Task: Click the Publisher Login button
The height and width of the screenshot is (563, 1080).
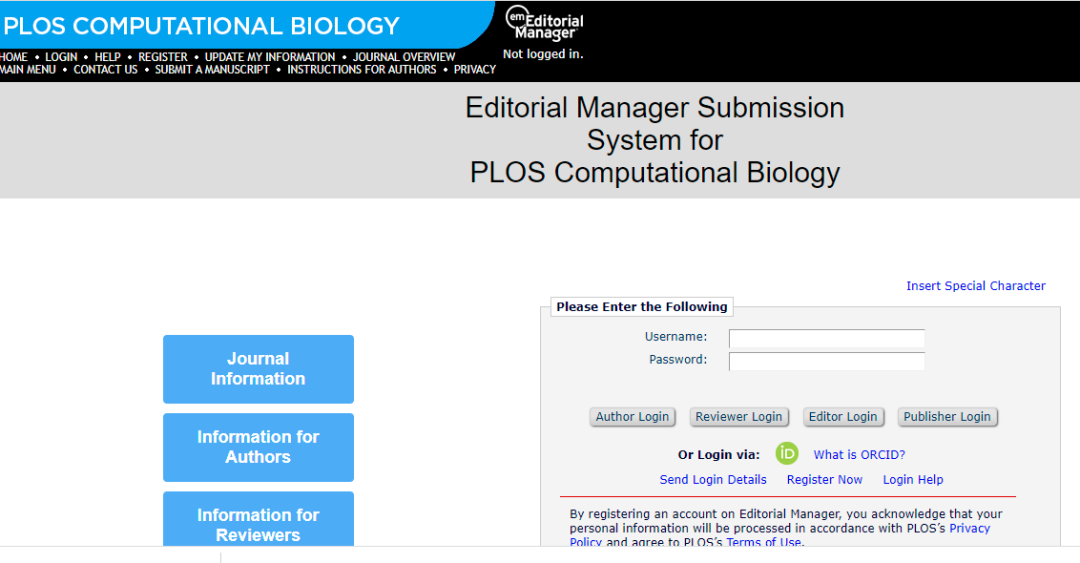Action: pyautogui.click(x=947, y=417)
